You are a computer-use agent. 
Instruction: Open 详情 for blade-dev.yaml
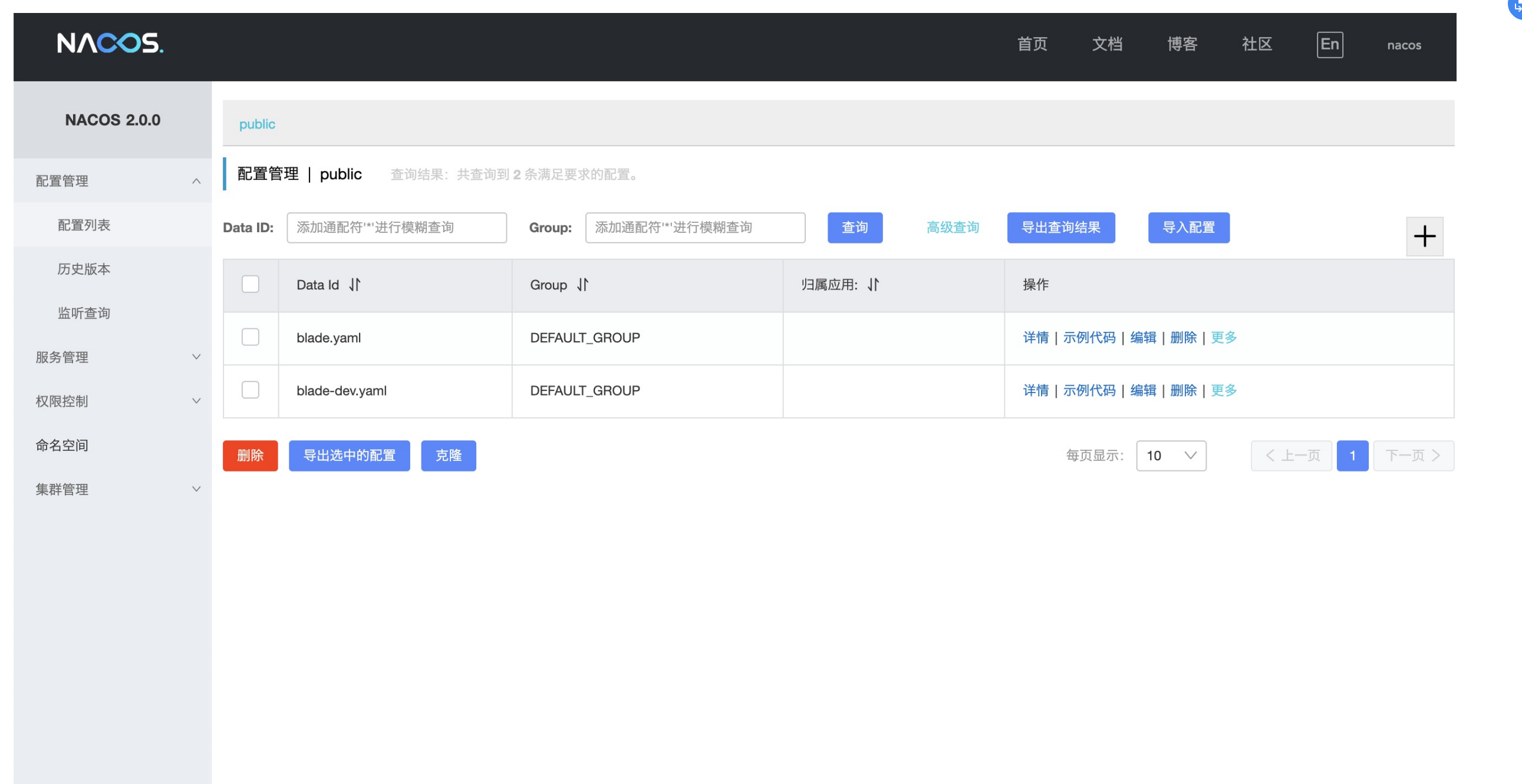click(x=1036, y=390)
